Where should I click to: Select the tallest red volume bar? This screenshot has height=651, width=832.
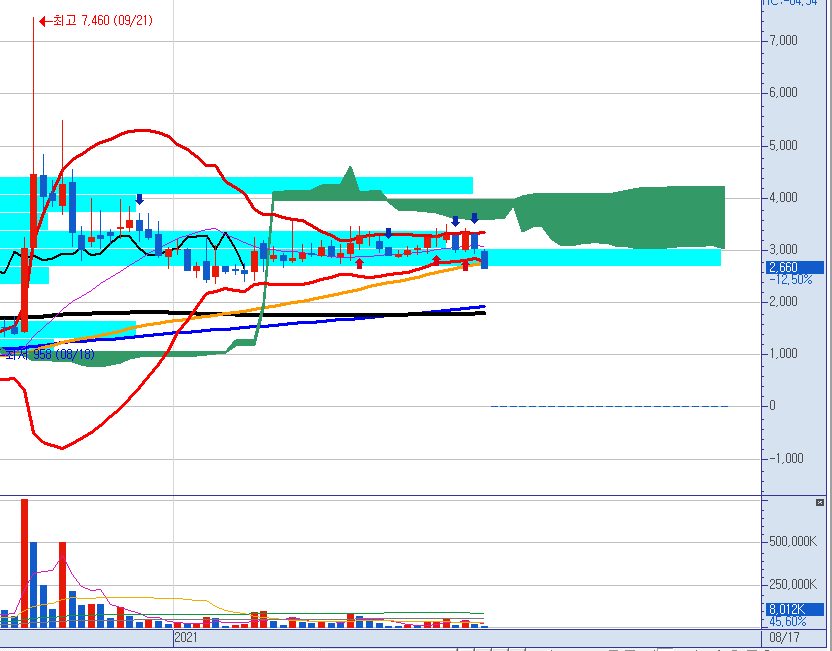coord(24,563)
